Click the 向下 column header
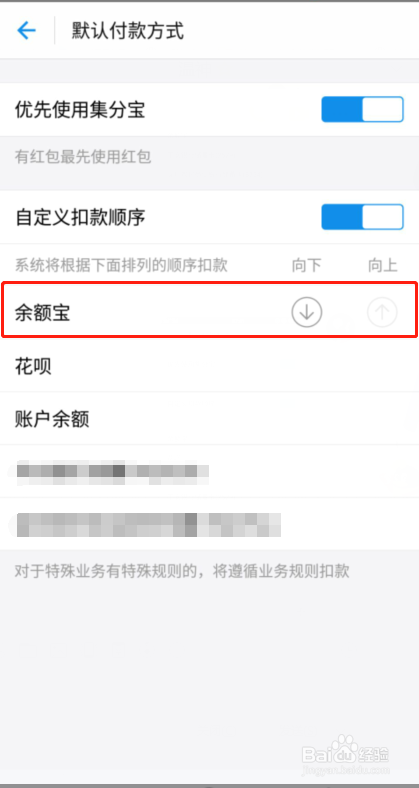This screenshot has width=419, height=788. click(306, 265)
